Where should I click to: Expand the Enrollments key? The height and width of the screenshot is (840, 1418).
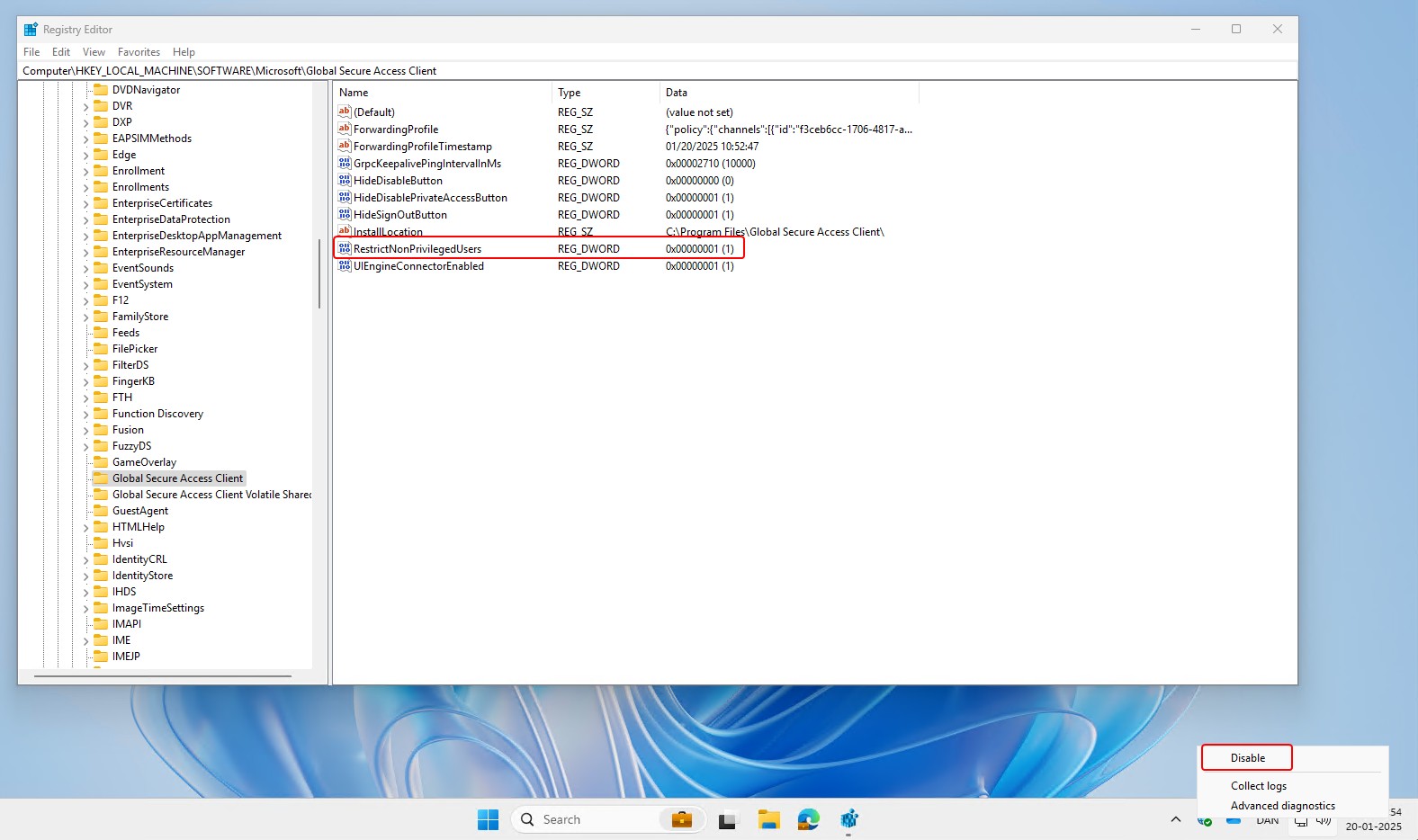coord(86,187)
